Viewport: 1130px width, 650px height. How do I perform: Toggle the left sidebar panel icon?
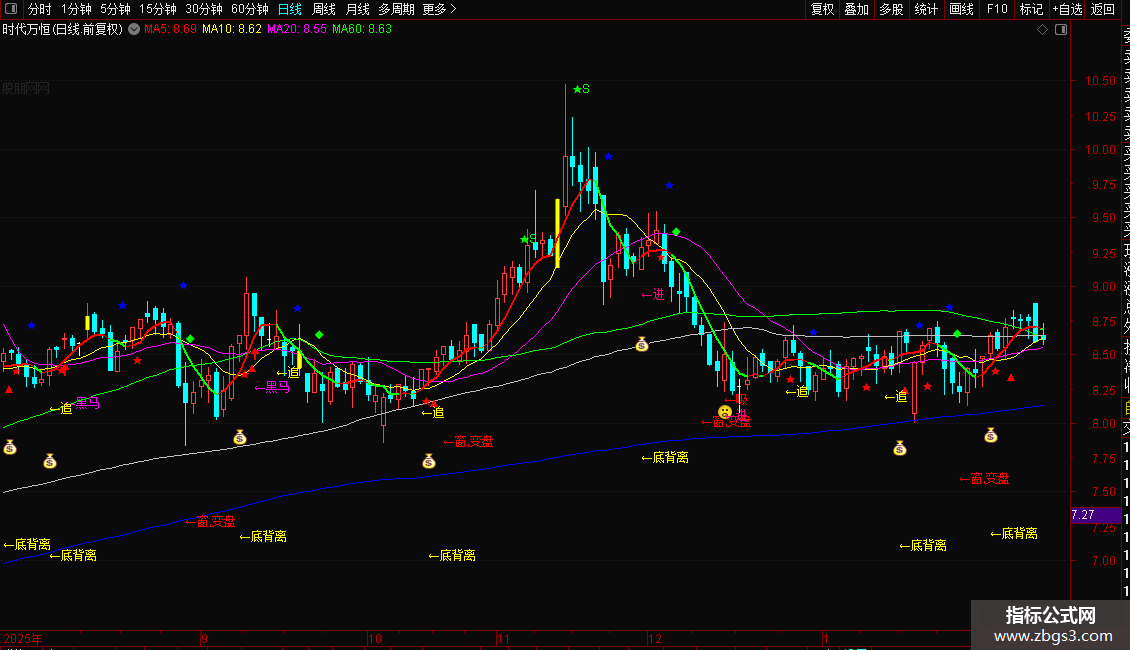pyautogui.click(x=11, y=9)
